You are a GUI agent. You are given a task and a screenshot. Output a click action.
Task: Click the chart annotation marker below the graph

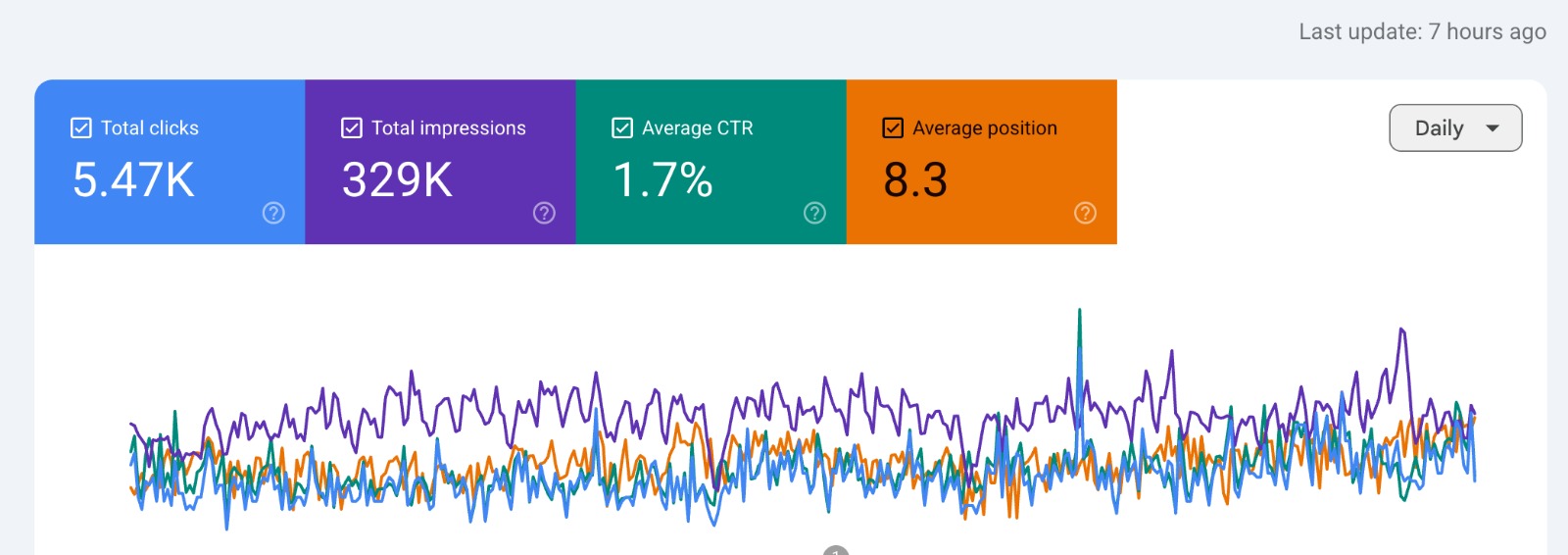[x=836, y=551]
